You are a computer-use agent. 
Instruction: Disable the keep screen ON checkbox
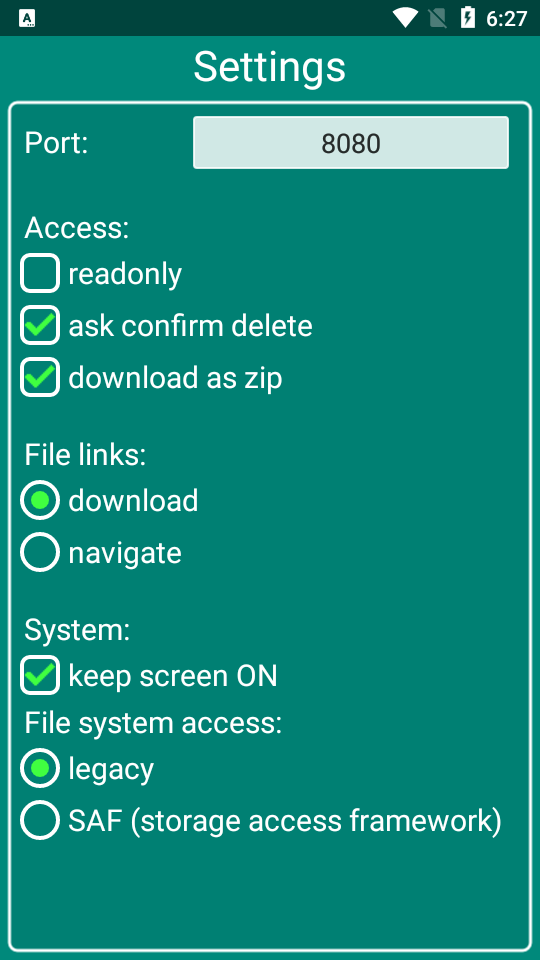[40, 675]
